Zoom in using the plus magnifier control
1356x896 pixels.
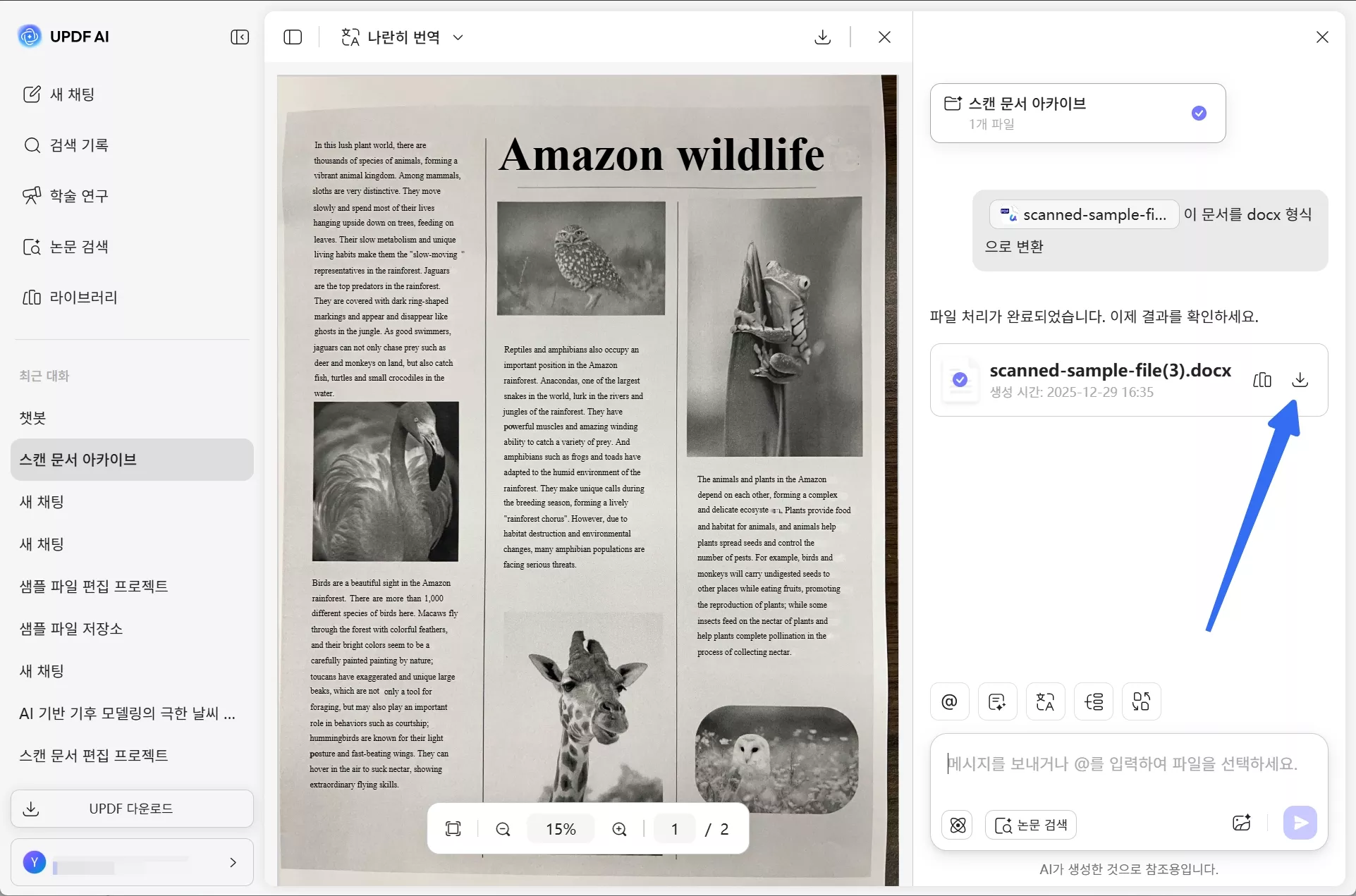coord(619,828)
